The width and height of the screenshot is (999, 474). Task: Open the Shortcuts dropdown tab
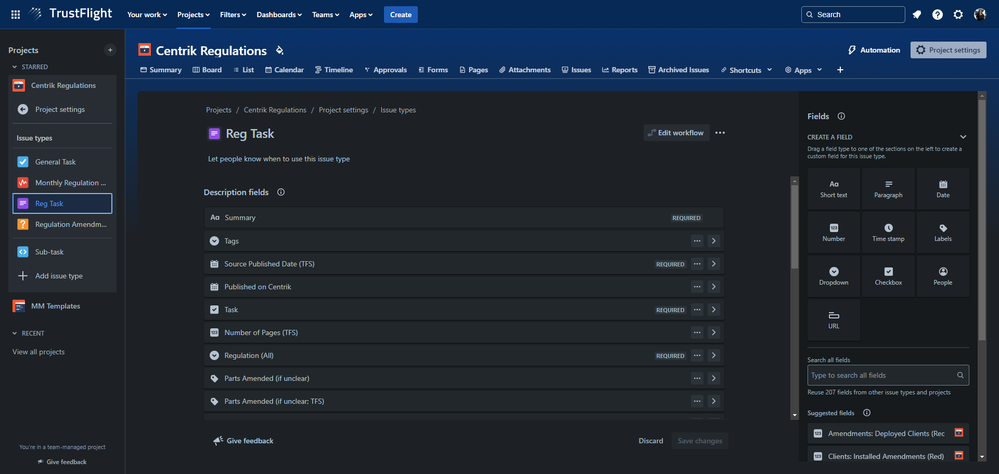746,70
